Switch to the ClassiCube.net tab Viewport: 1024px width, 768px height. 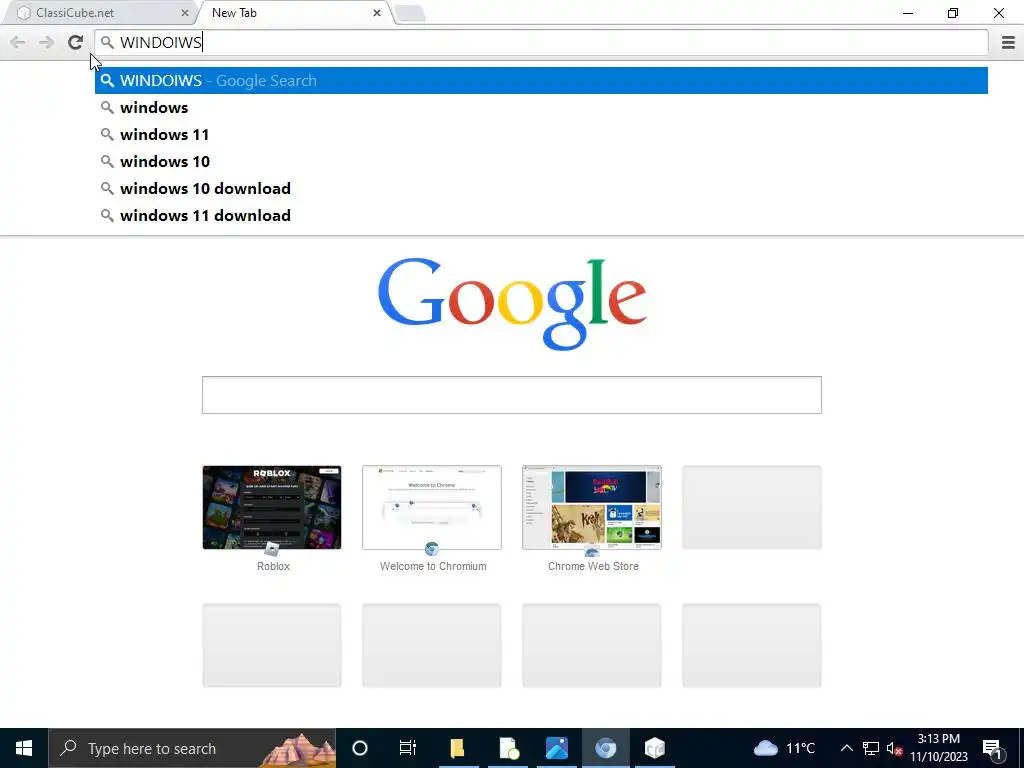point(98,12)
